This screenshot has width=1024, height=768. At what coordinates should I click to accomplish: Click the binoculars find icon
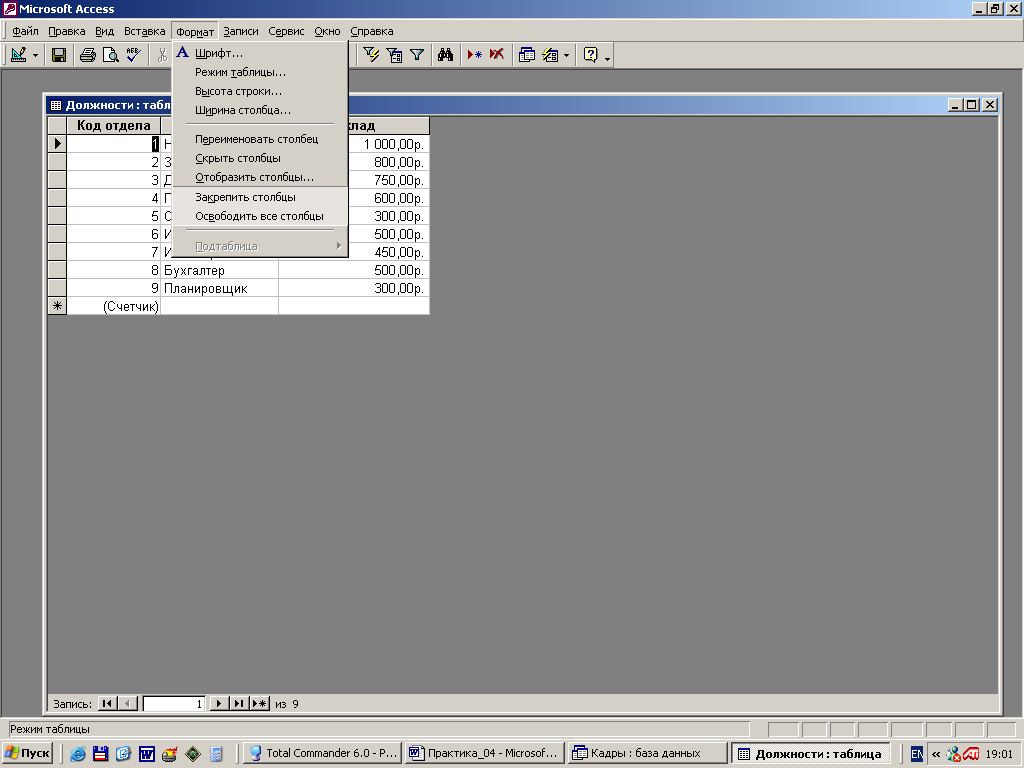pyautogui.click(x=445, y=55)
